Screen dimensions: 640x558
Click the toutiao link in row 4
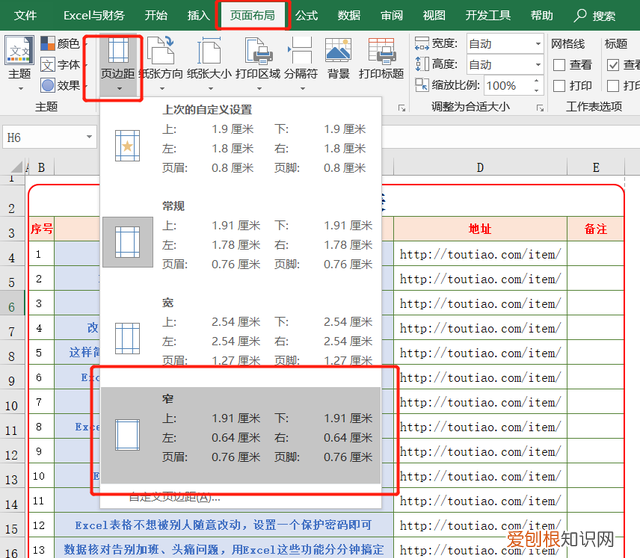(x=480, y=254)
